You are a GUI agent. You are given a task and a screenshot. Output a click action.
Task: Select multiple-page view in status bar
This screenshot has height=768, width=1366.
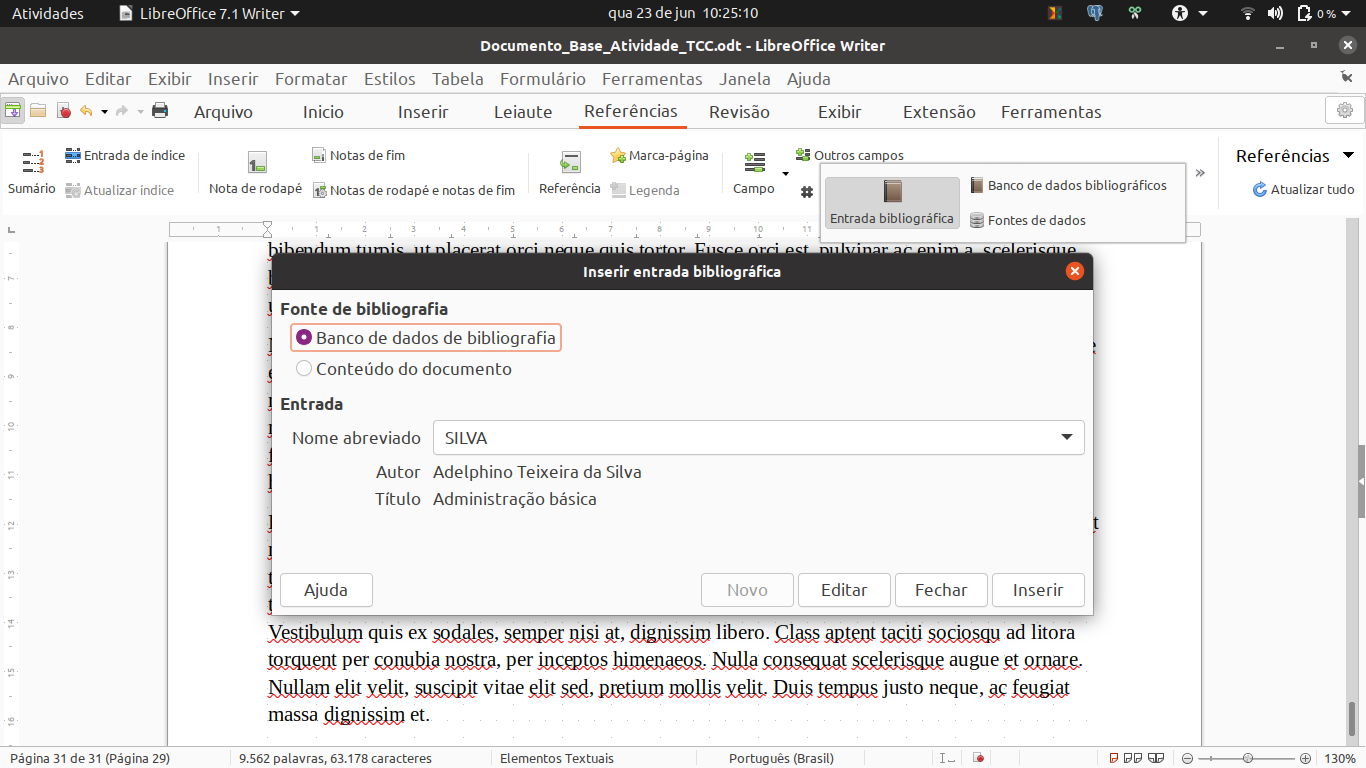click(x=1134, y=758)
